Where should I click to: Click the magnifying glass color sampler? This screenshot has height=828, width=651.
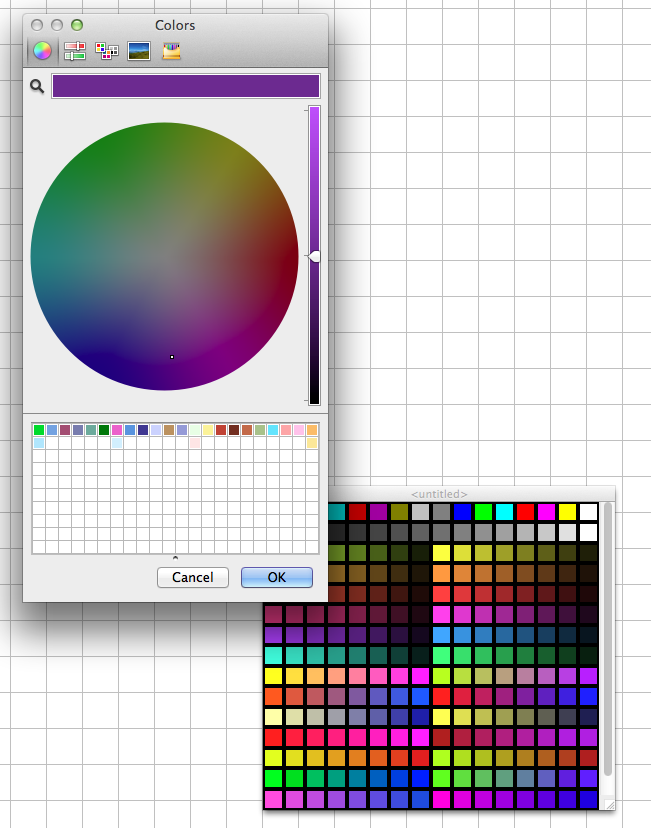coord(37,87)
